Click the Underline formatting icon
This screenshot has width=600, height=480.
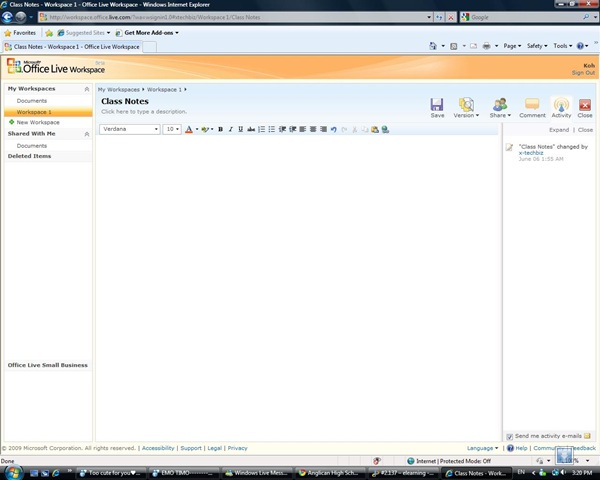[x=240, y=129]
